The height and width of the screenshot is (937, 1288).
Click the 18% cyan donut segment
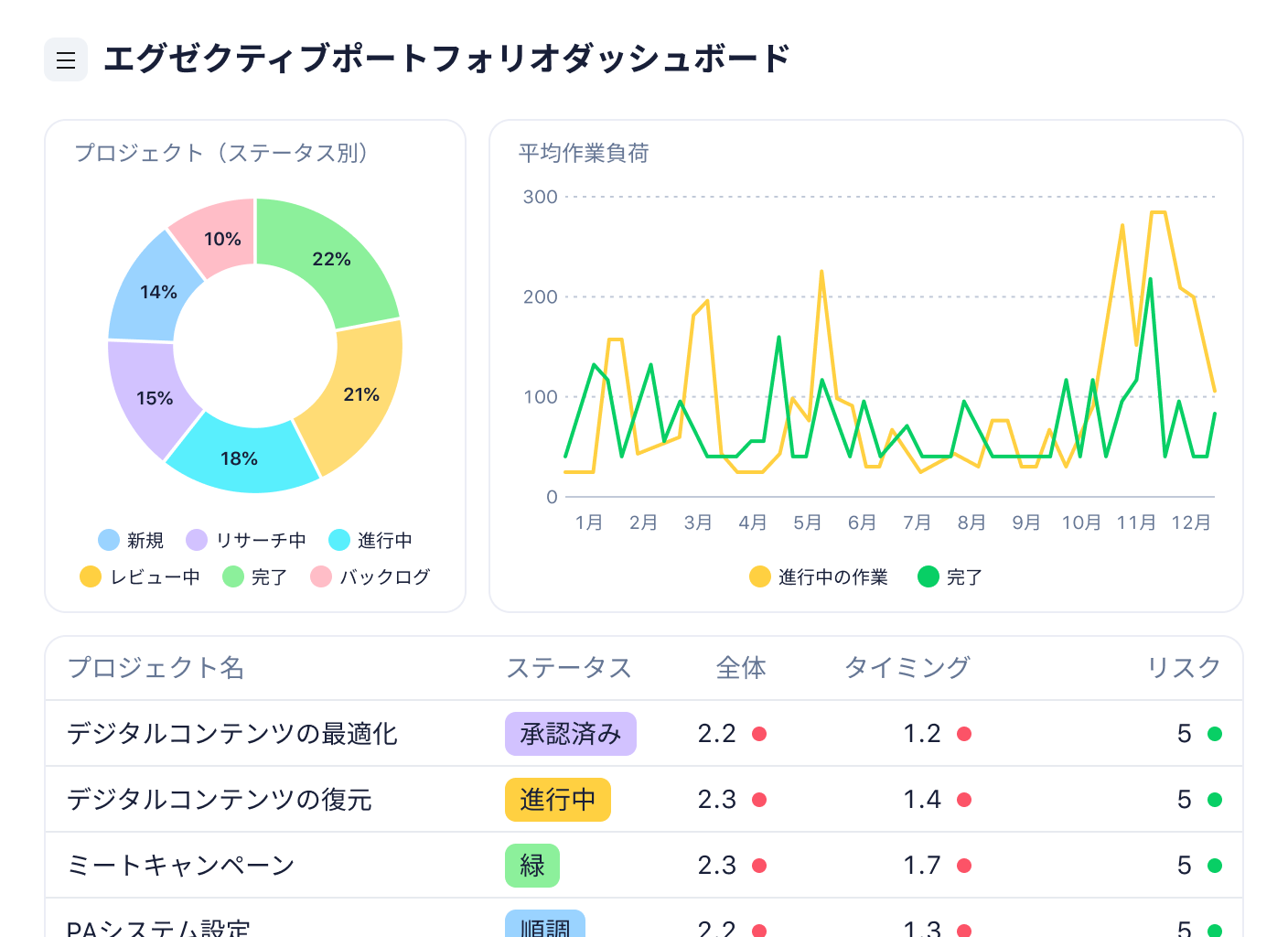(x=239, y=458)
